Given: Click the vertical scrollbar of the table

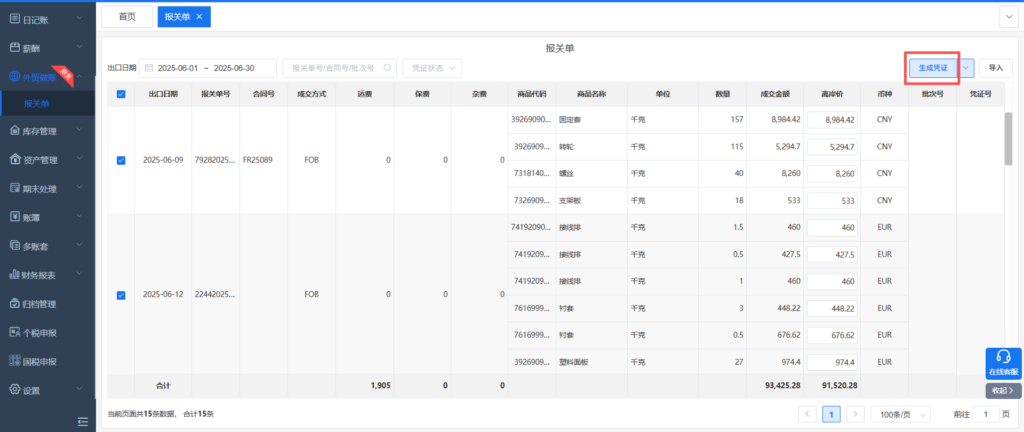Looking at the screenshot, I should click(x=1008, y=140).
